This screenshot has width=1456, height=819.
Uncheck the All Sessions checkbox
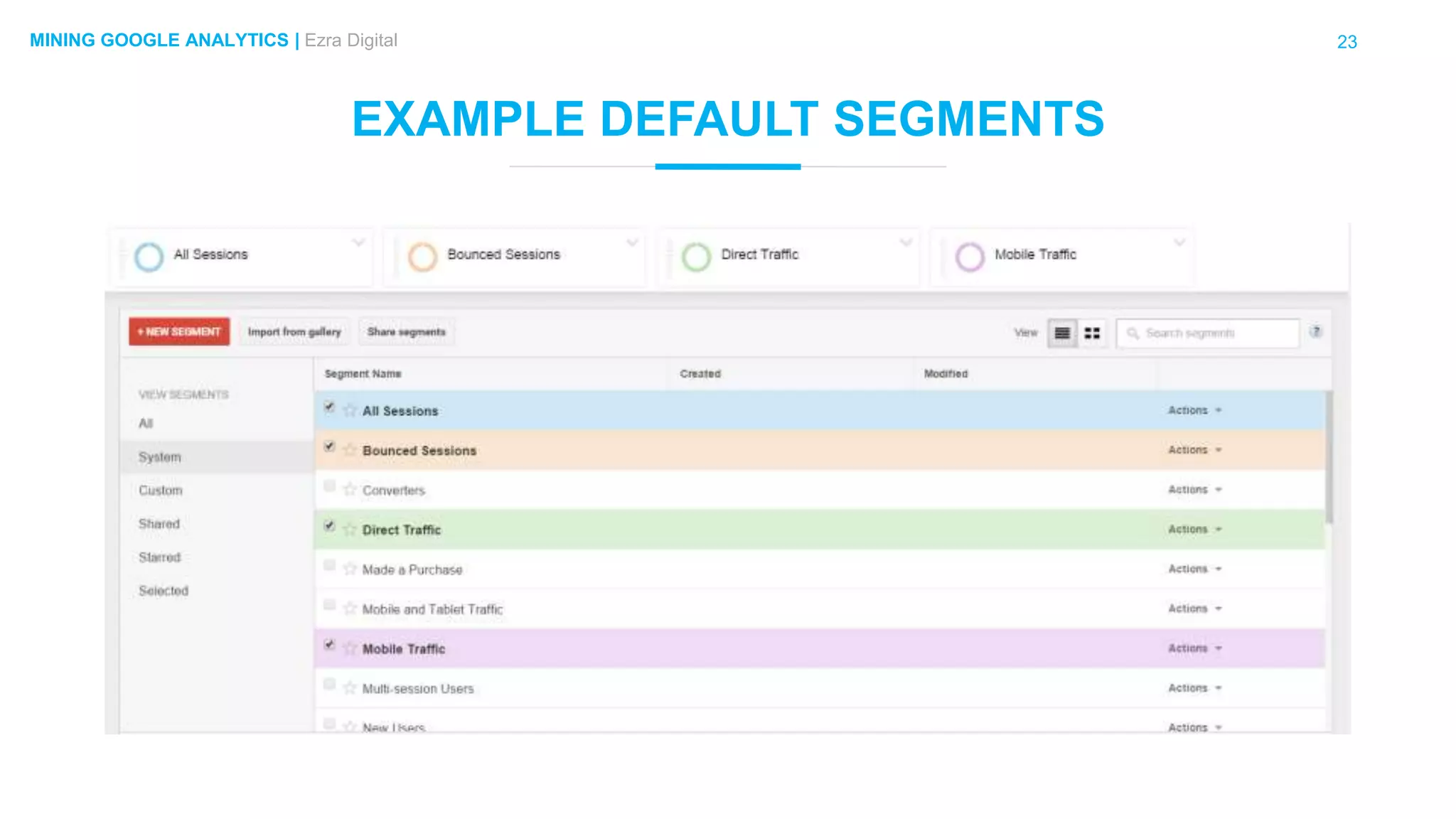[329, 407]
